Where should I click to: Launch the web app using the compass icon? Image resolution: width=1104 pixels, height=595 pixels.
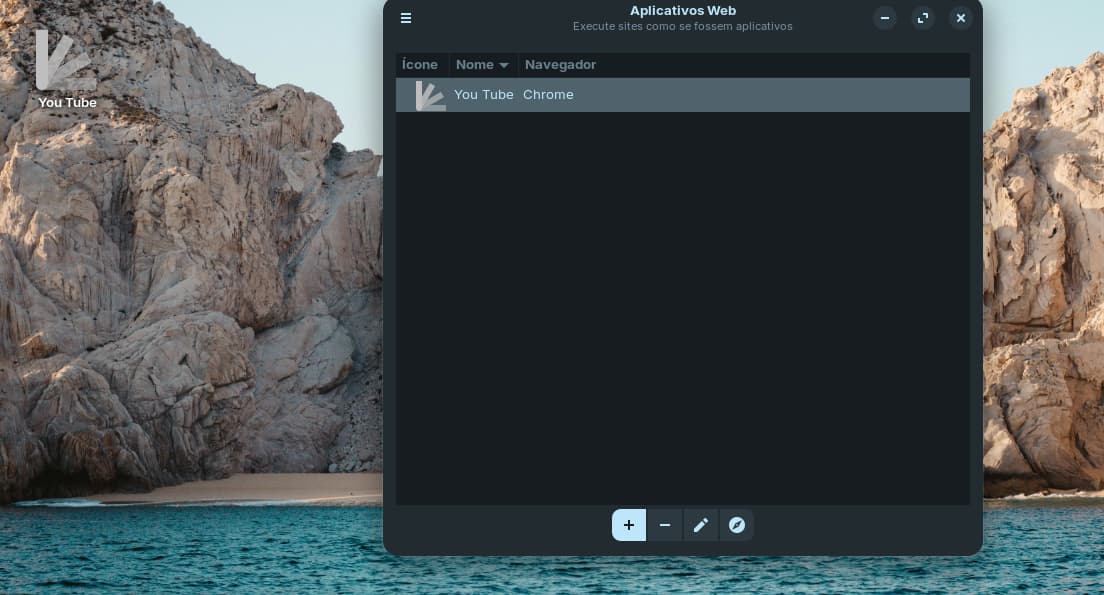point(737,525)
